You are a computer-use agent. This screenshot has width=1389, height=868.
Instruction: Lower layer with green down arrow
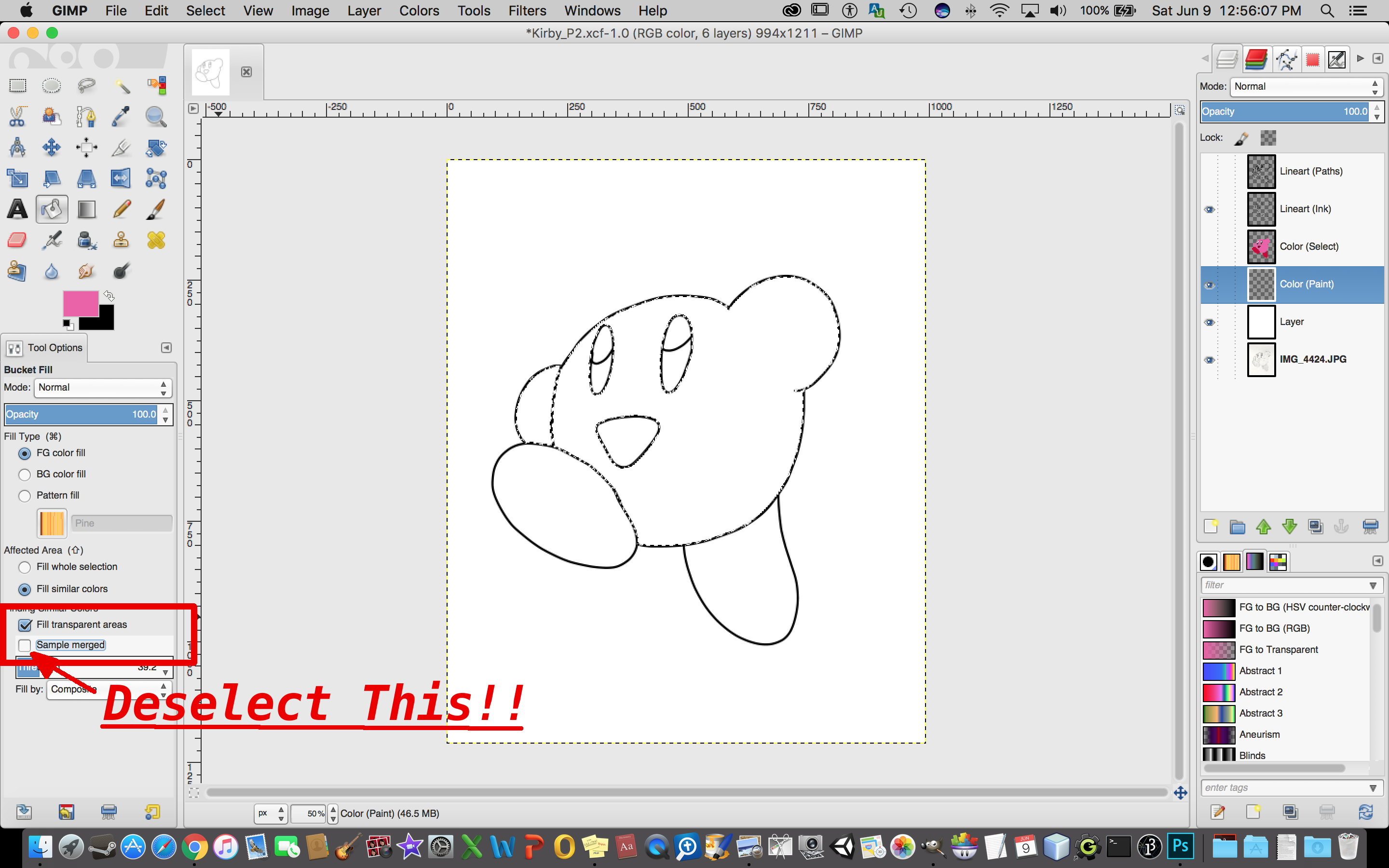[1290, 527]
